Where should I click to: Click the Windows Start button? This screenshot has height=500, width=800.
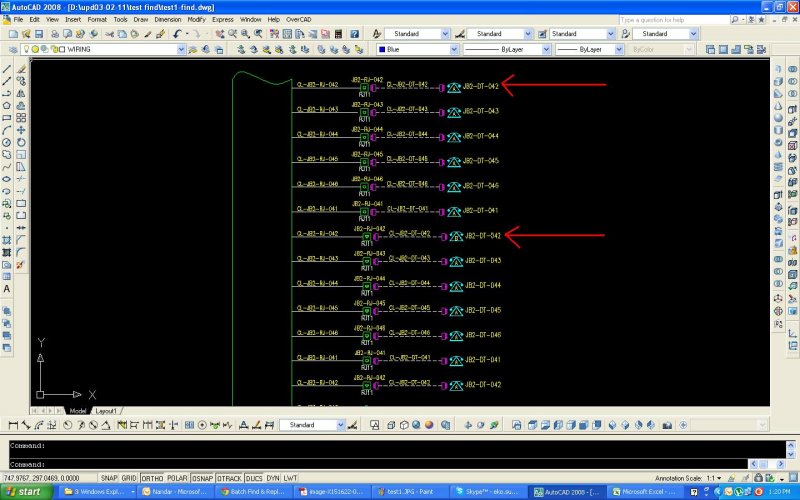pyautogui.click(x=24, y=492)
